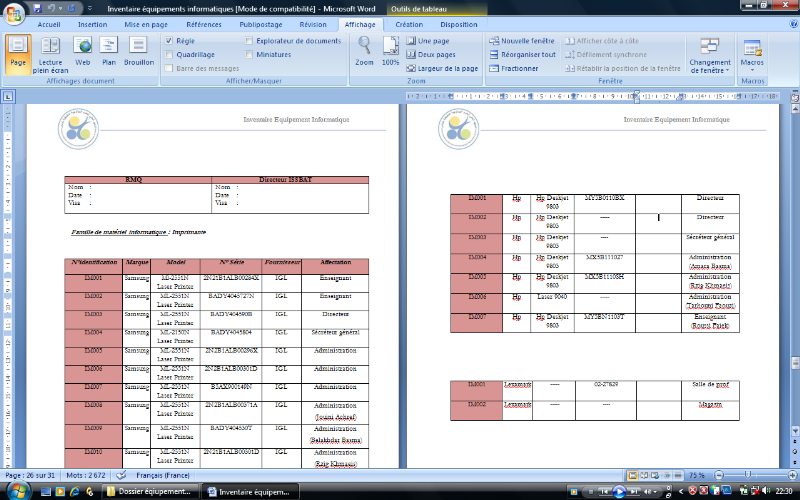Open the Macros dropdown
800x500 pixels.
click(x=752, y=54)
